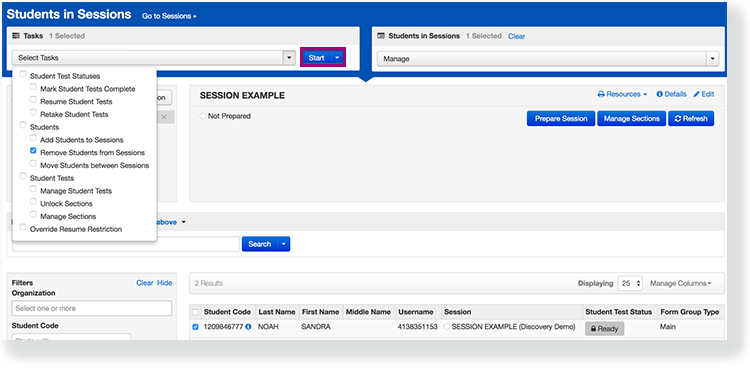Image resolution: width=750 pixels, height=371 pixels.
Task: Check the Add Students to Sessions option
Action: pos(33,137)
